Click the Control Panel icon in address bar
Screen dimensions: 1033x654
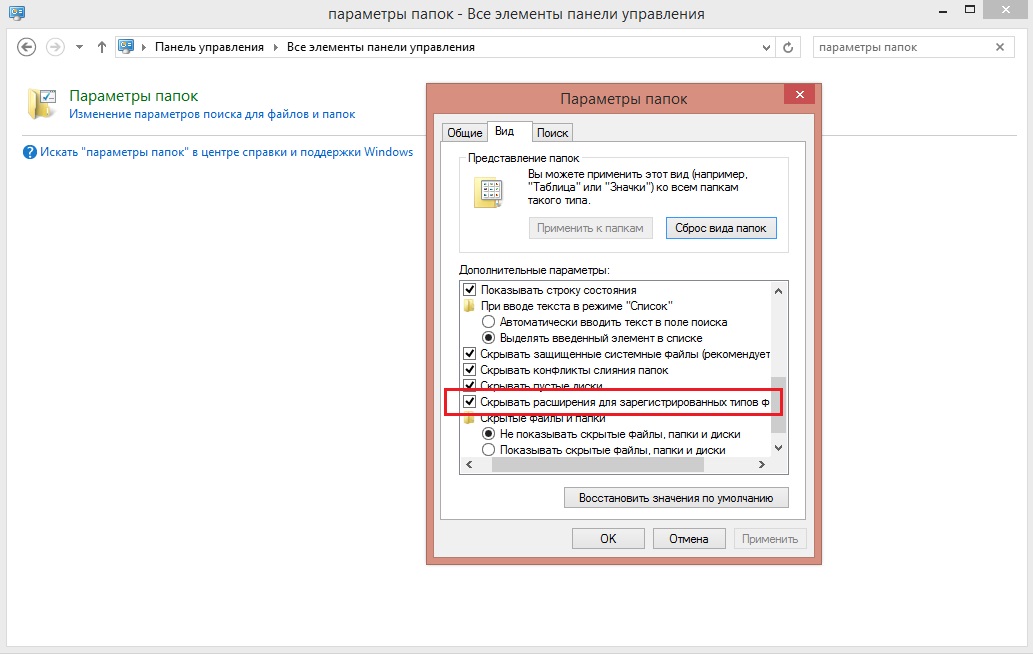tap(126, 47)
